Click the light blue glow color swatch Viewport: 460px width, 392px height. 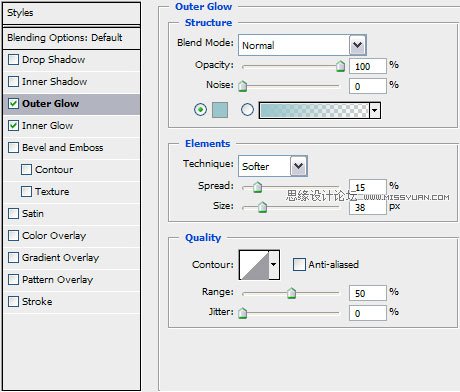[220, 110]
